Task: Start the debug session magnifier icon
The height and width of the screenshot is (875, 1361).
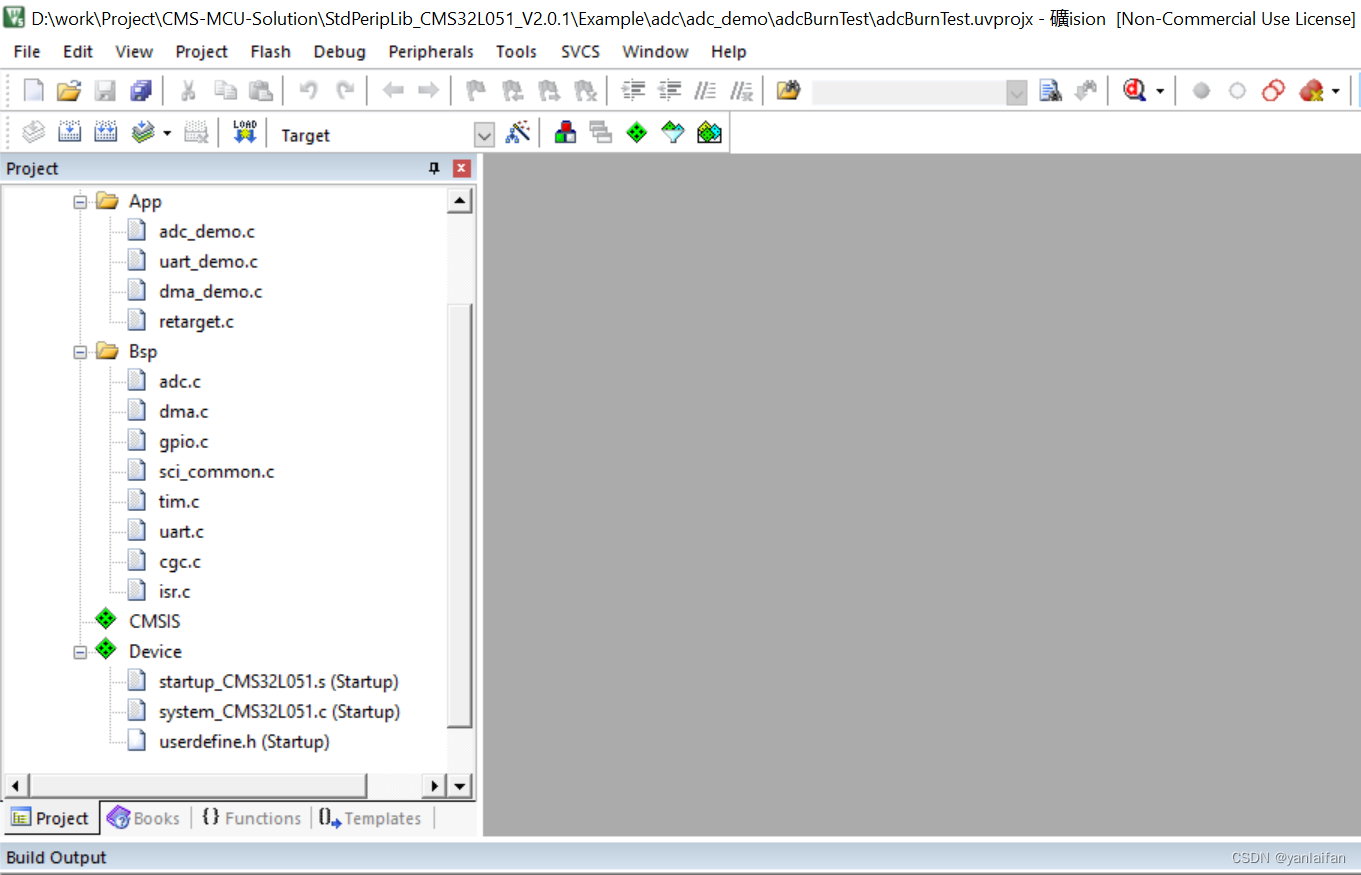Action: pos(1134,91)
